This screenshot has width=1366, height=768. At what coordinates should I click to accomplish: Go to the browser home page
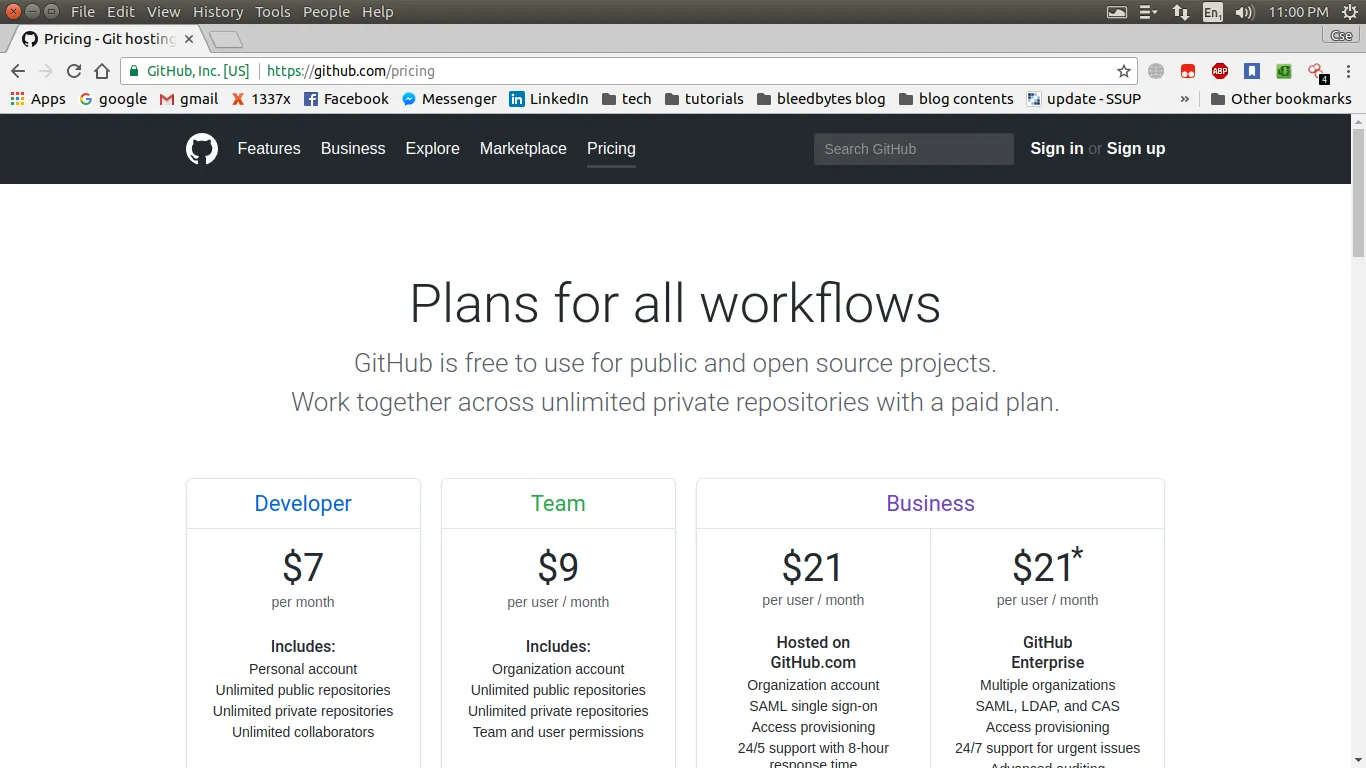[x=102, y=71]
